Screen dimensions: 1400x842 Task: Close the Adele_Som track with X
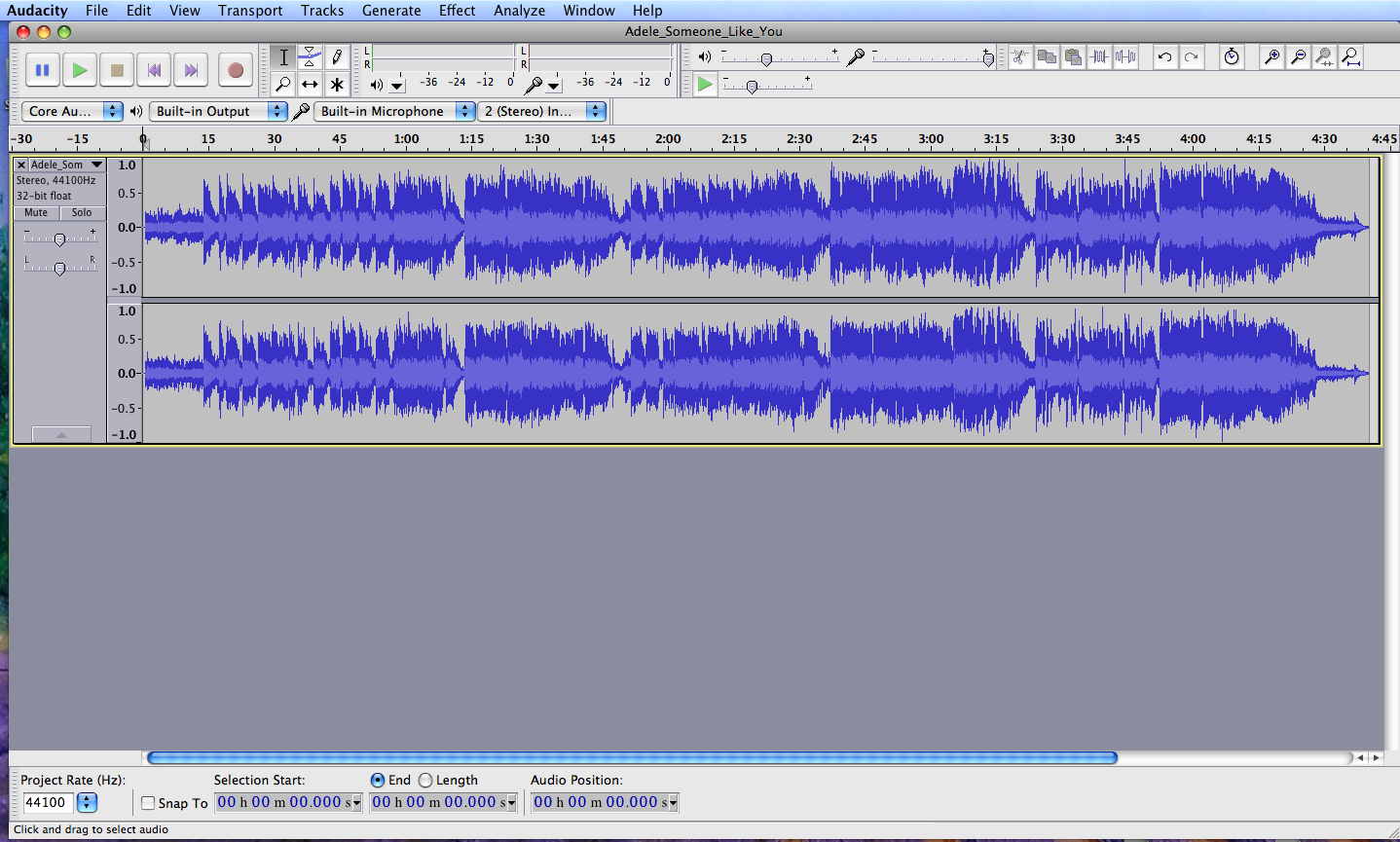click(x=20, y=165)
